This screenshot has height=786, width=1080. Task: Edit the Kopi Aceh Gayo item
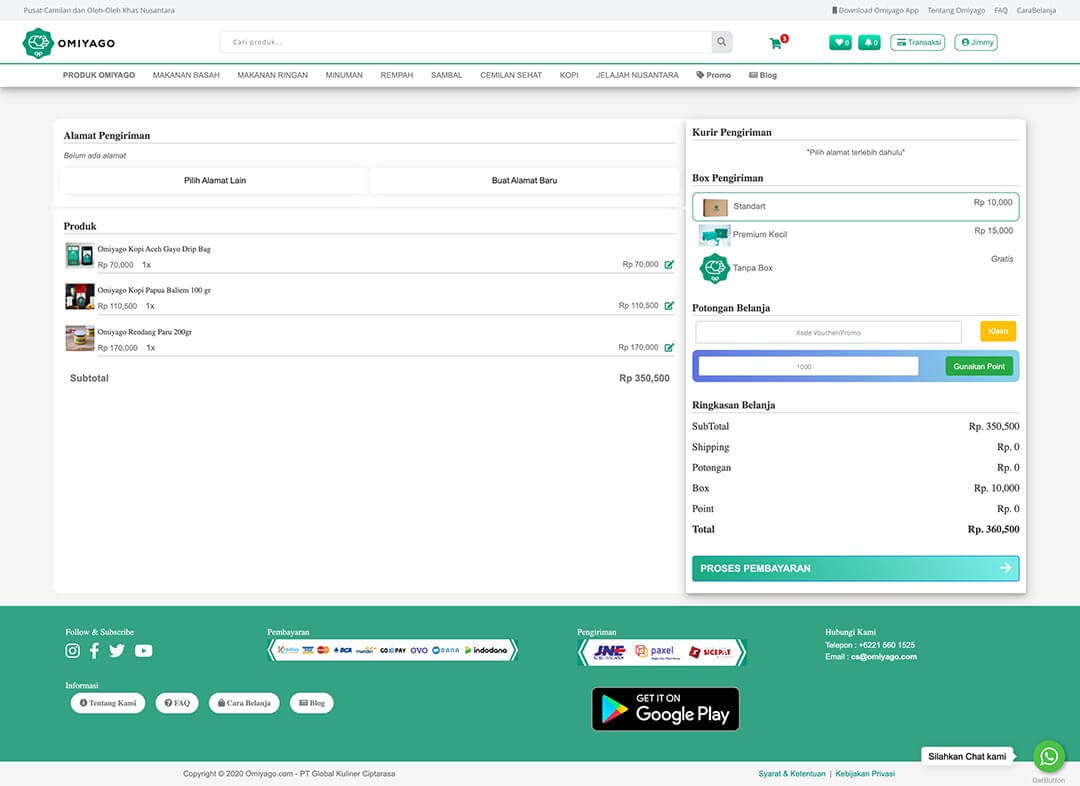tap(669, 265)
